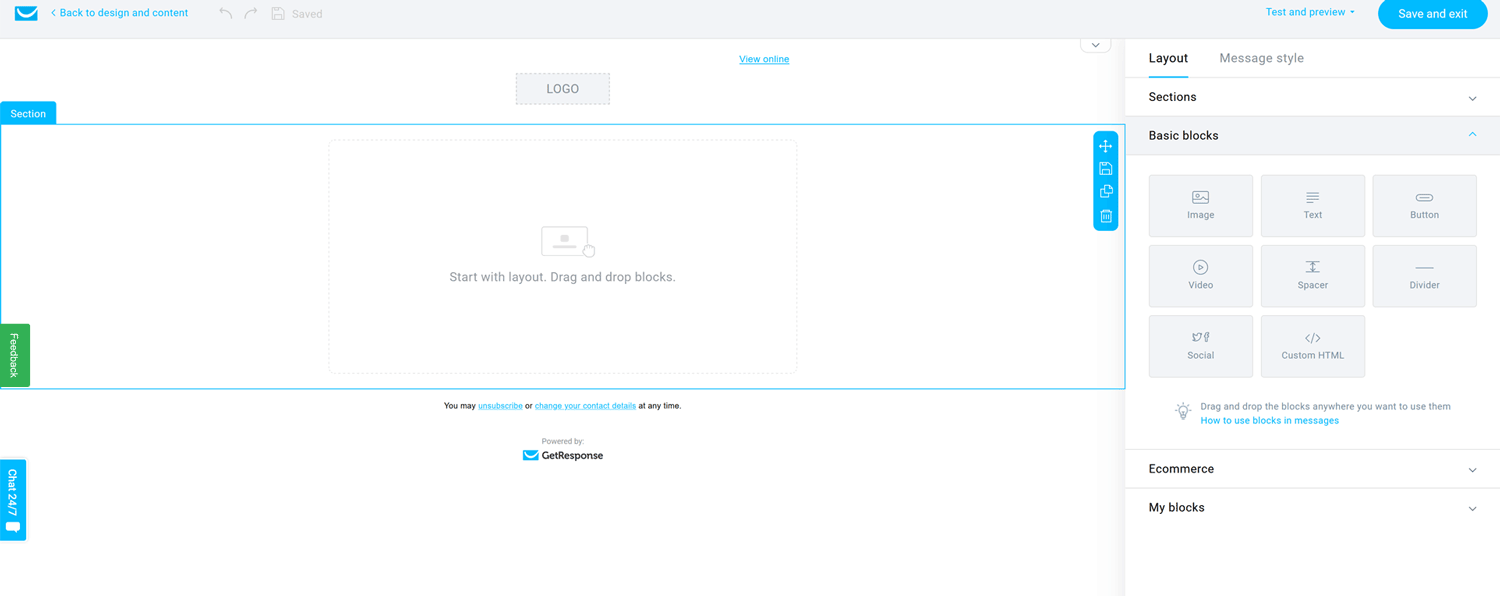Pick the Custom HTML block
Screen dimensions: 1500x596
[1312, 346]
